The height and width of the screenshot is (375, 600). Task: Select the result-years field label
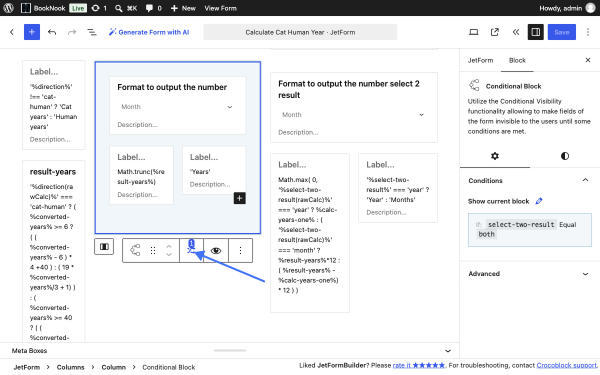pyautogui.click(x=53, y=172)
